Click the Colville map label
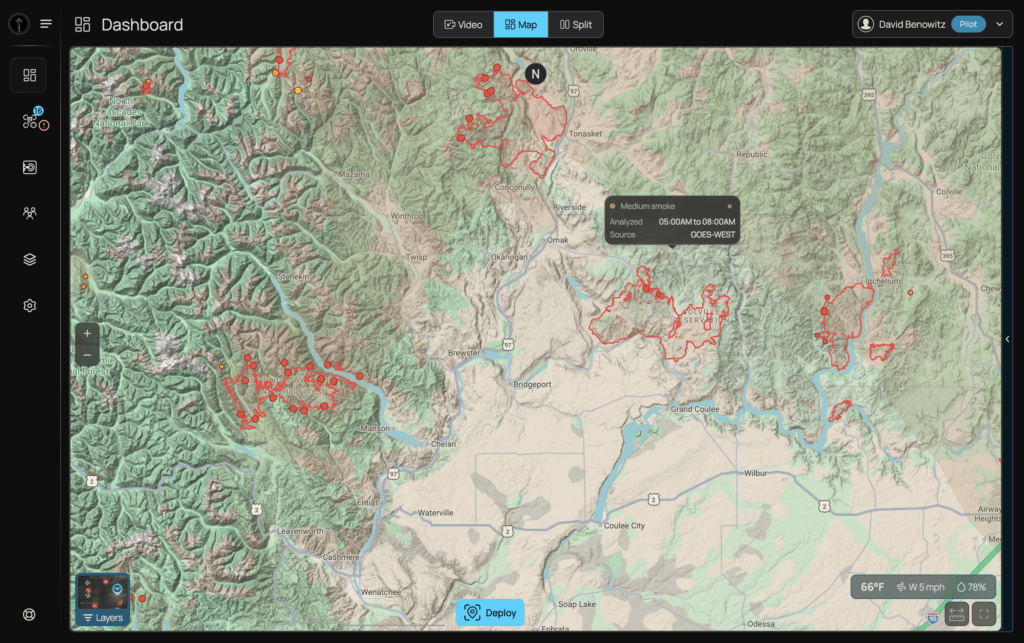 [x=950, y=192]
